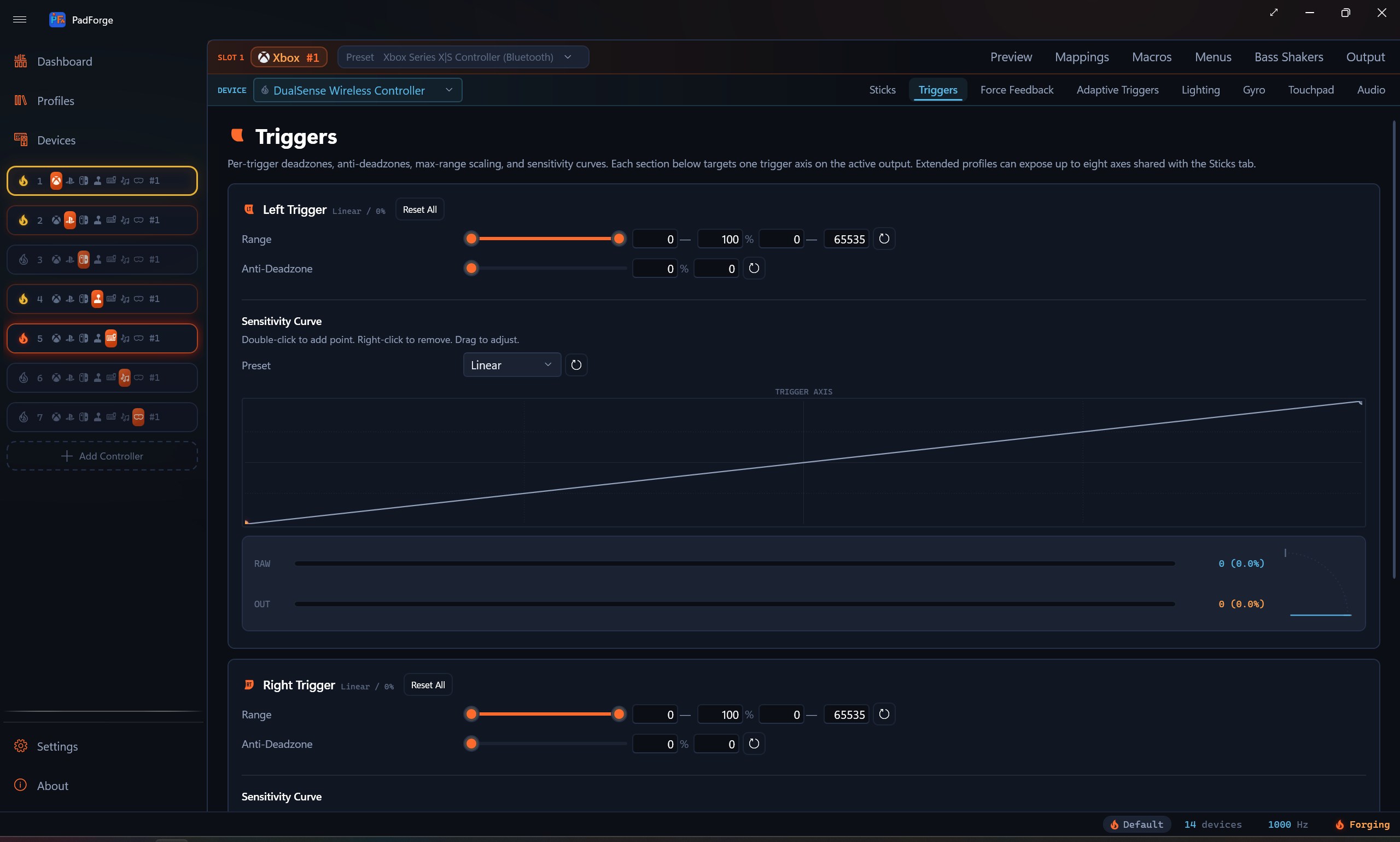
Task: Expand the DualSense Wireless Controller device dropdown
Action: [x=358, y=90]
